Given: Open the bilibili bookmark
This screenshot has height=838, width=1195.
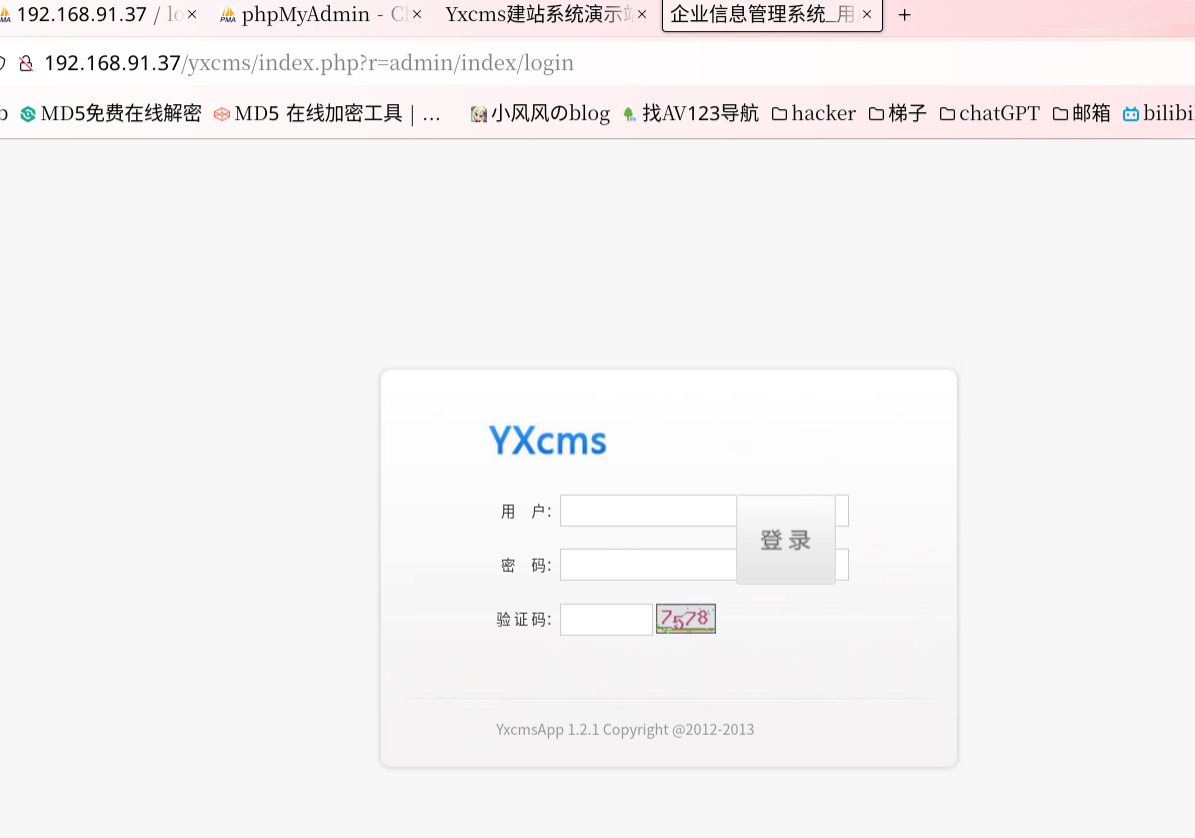Looking at the screenshot, I should (x=1158, y=114).
